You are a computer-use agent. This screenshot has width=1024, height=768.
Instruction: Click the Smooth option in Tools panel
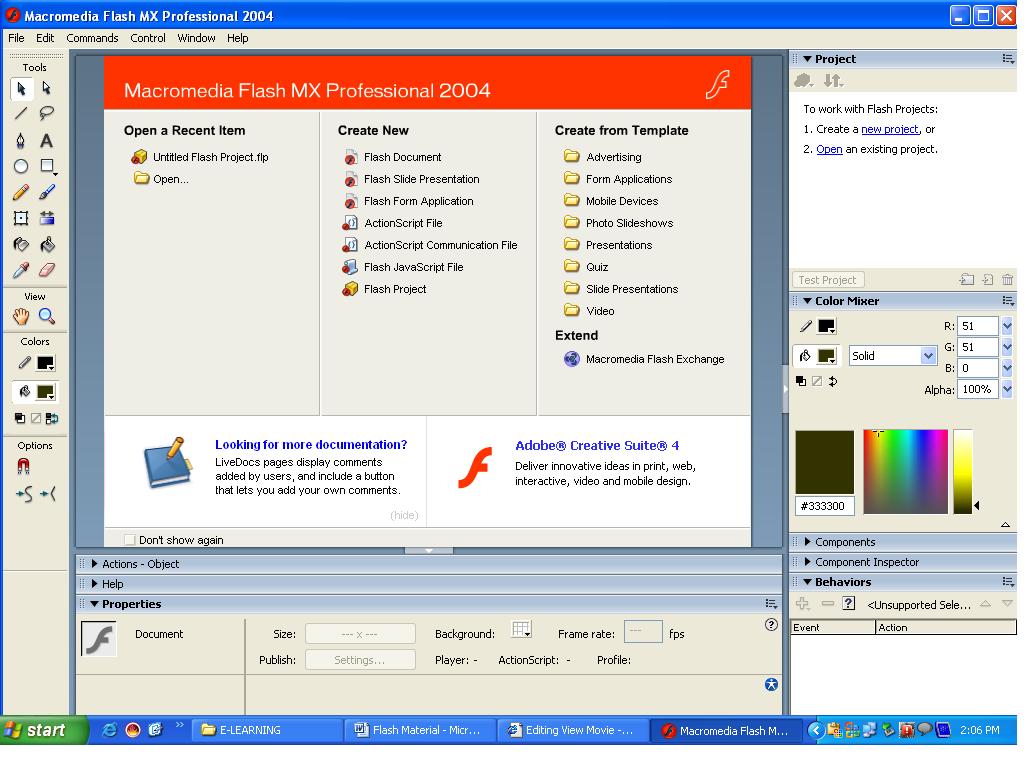click(24, 495)
